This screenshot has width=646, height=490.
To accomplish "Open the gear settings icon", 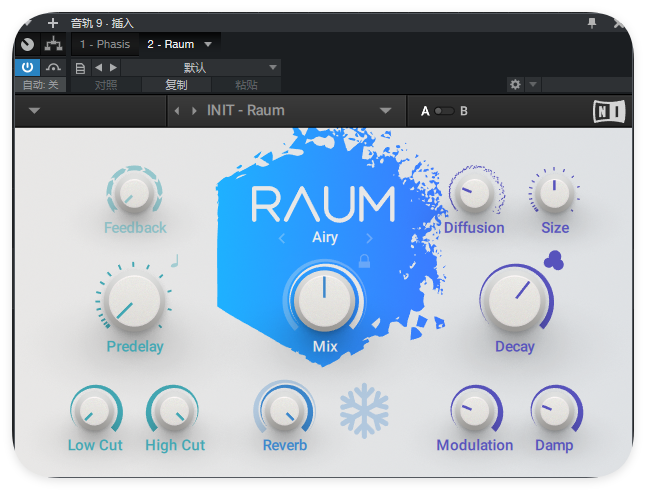I will point(515,84).
